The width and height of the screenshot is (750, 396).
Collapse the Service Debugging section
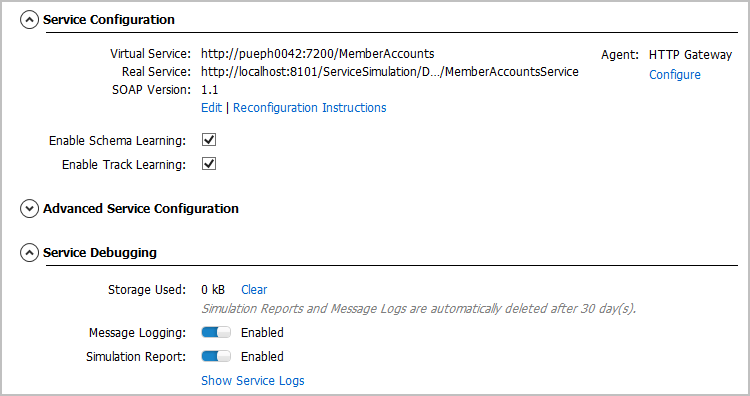click(x=29, y=253)
